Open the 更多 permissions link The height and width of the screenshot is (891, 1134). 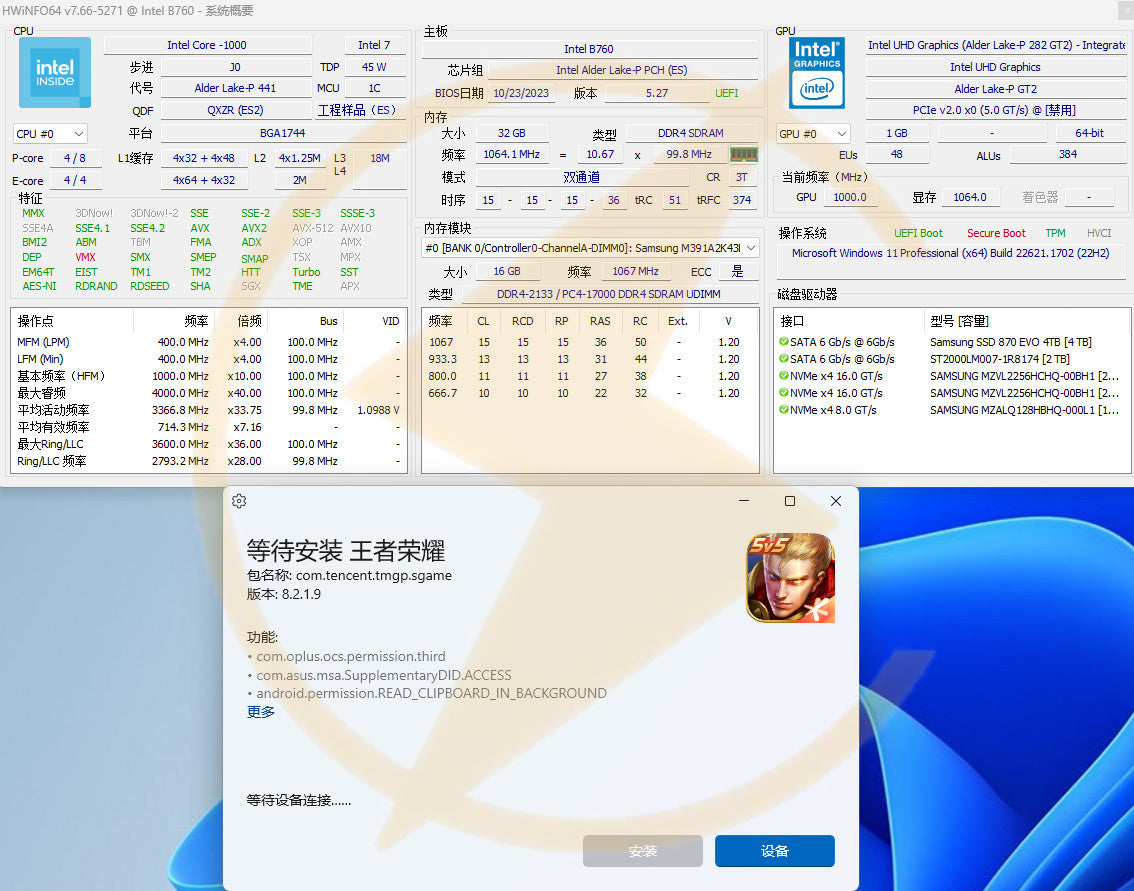261,712
